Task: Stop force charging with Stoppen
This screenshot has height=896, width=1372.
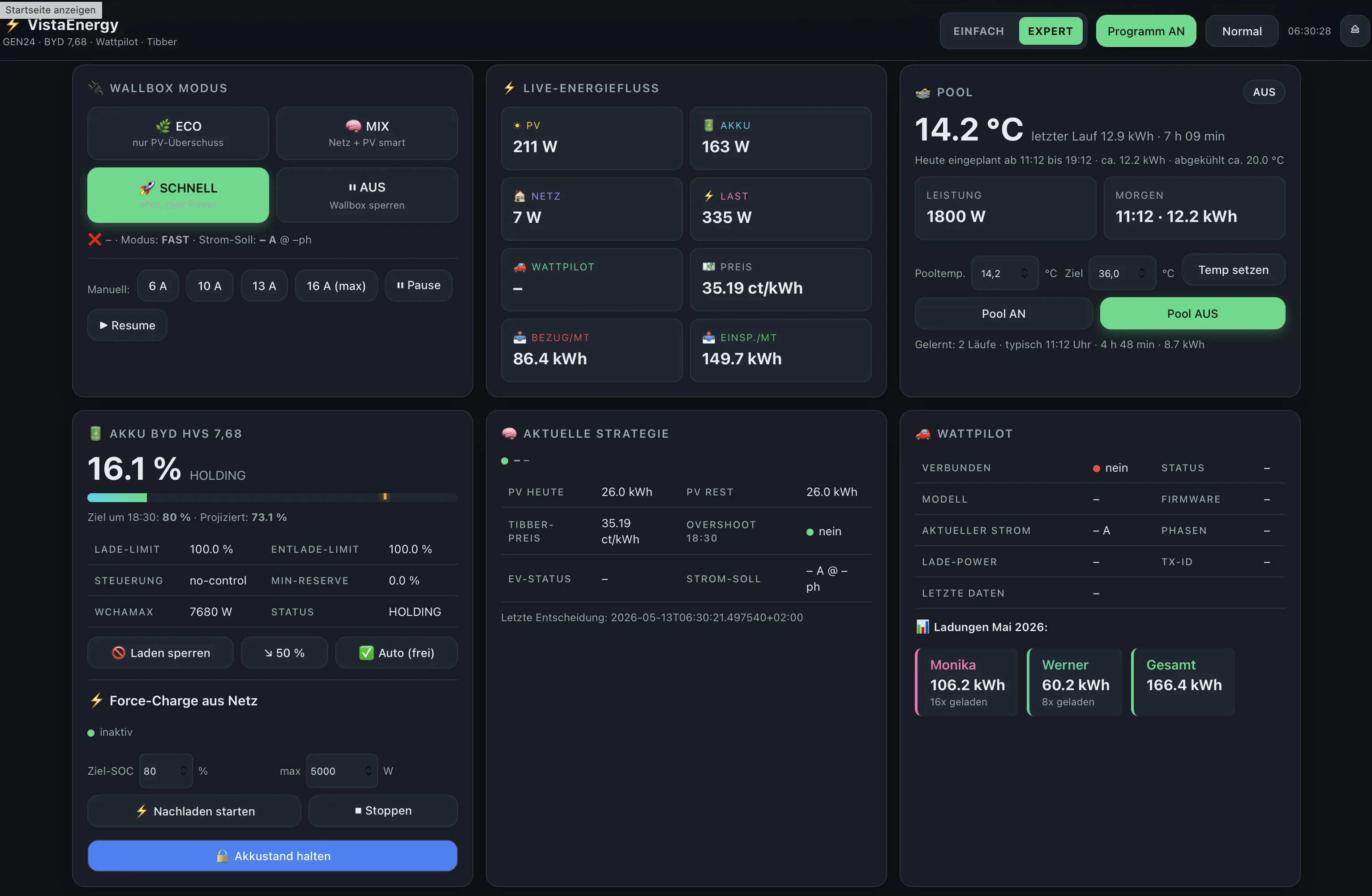Action: tap(383, 811)
